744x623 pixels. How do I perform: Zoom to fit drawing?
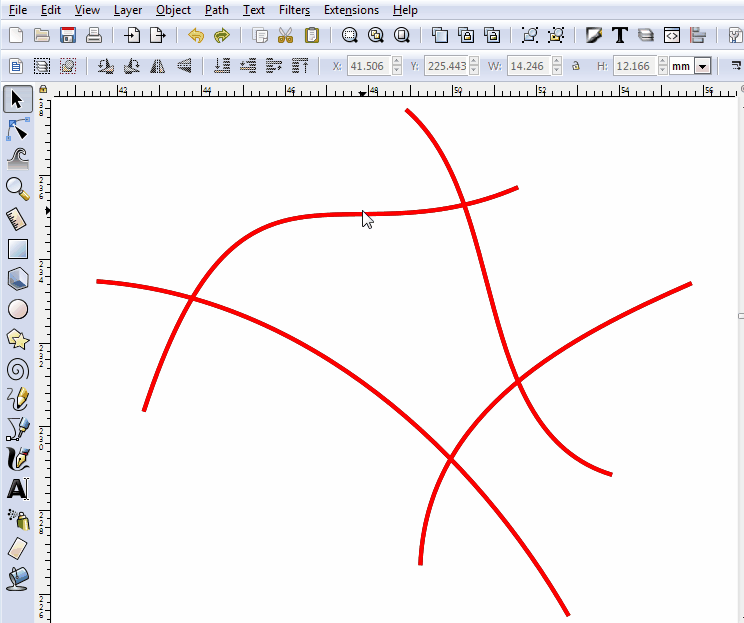point(376,36)
